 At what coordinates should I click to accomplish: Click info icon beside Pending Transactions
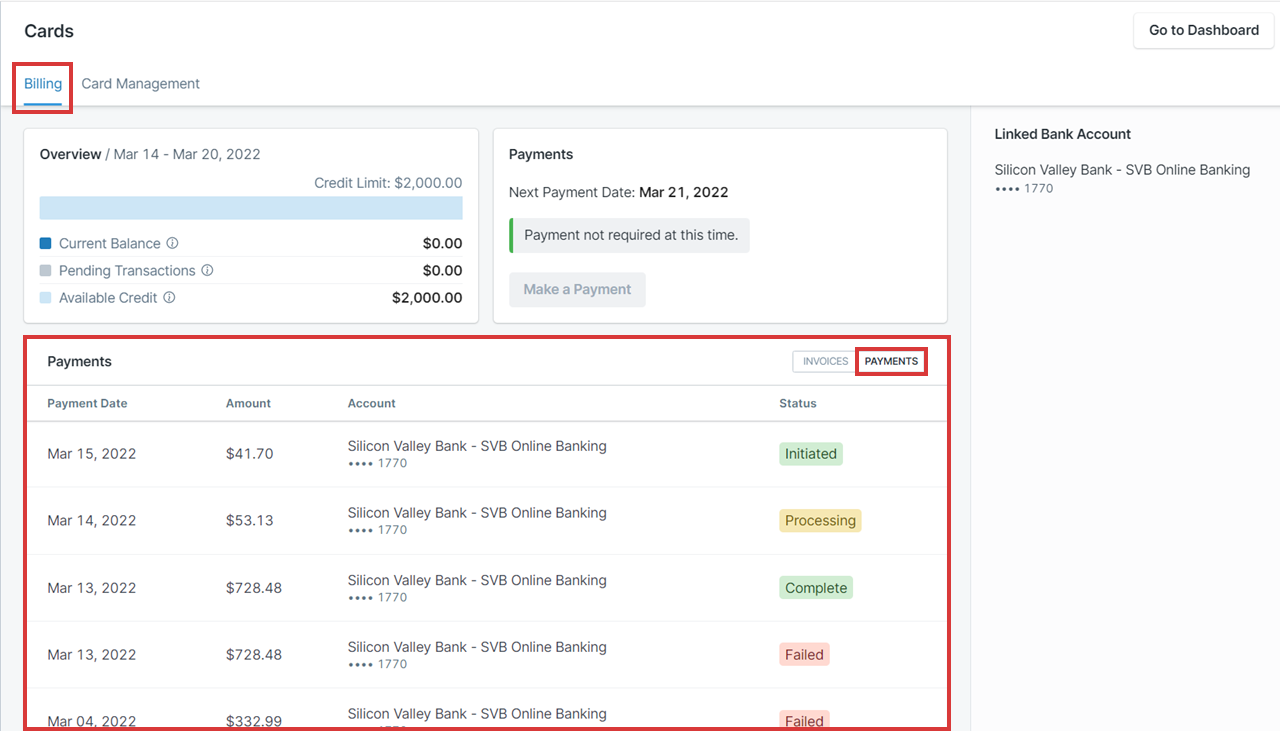(x=207, y=270)
